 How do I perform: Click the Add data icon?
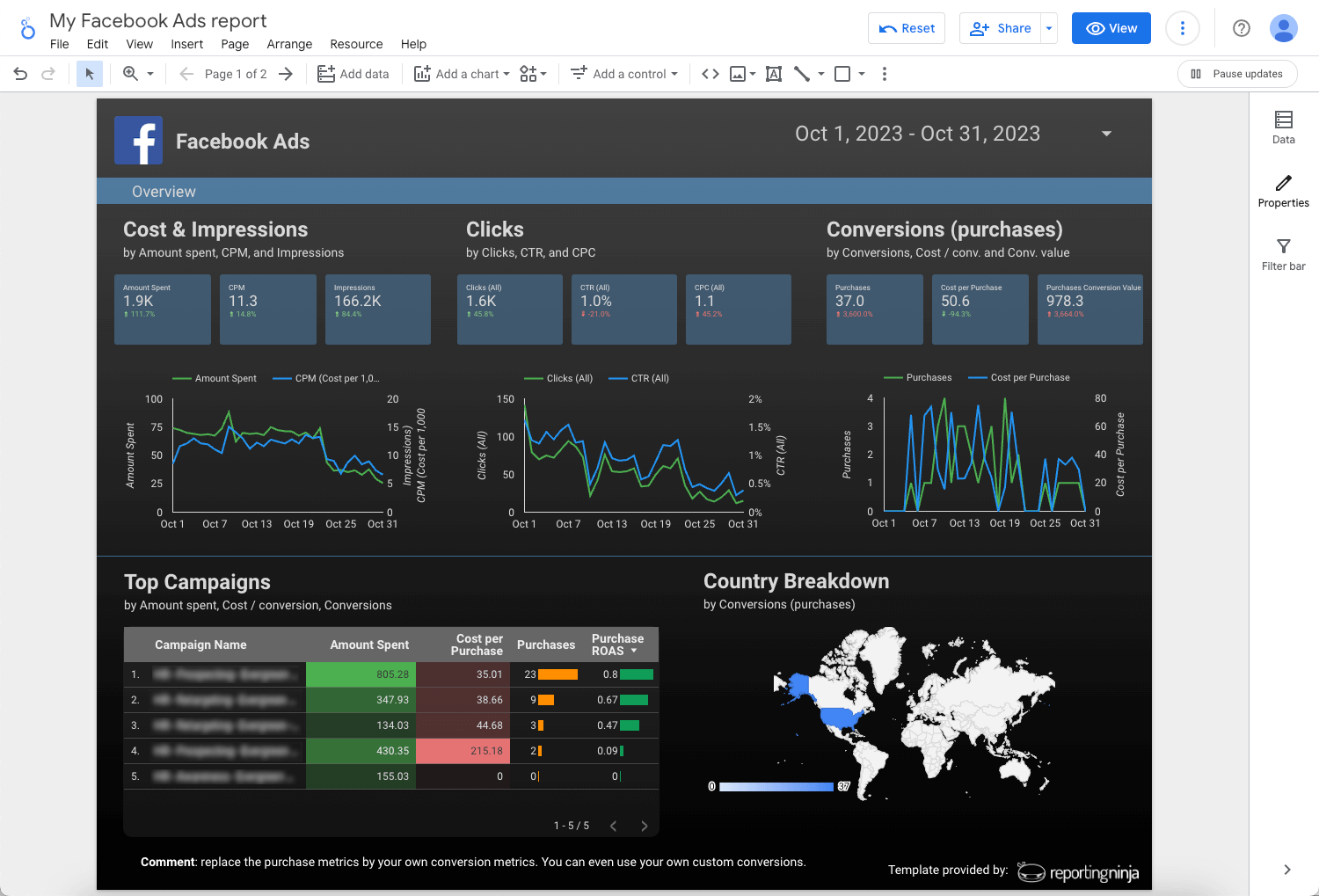(x=326, y=74)
